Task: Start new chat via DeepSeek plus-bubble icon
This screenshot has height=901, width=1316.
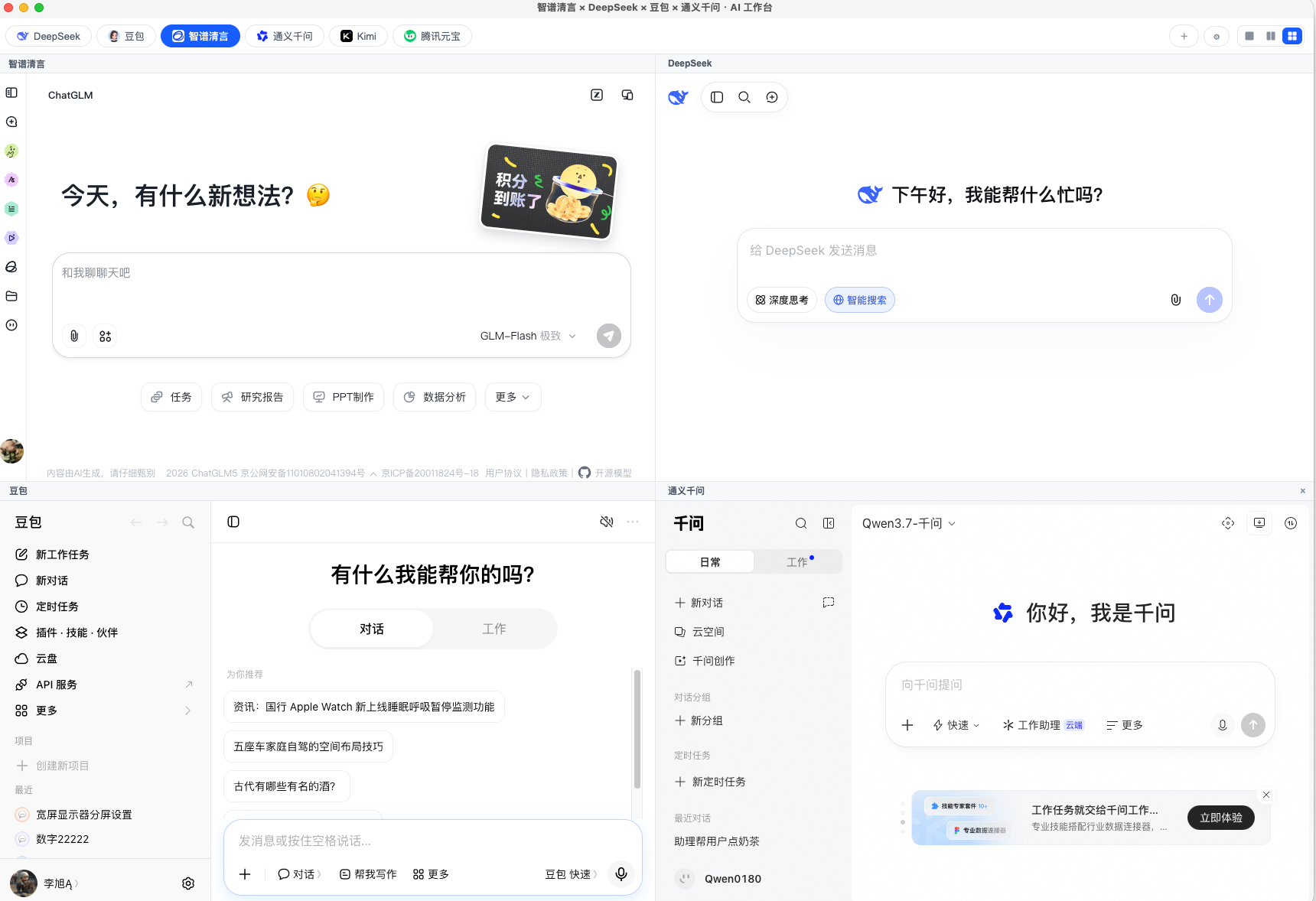Action: [x=772, y=97]
